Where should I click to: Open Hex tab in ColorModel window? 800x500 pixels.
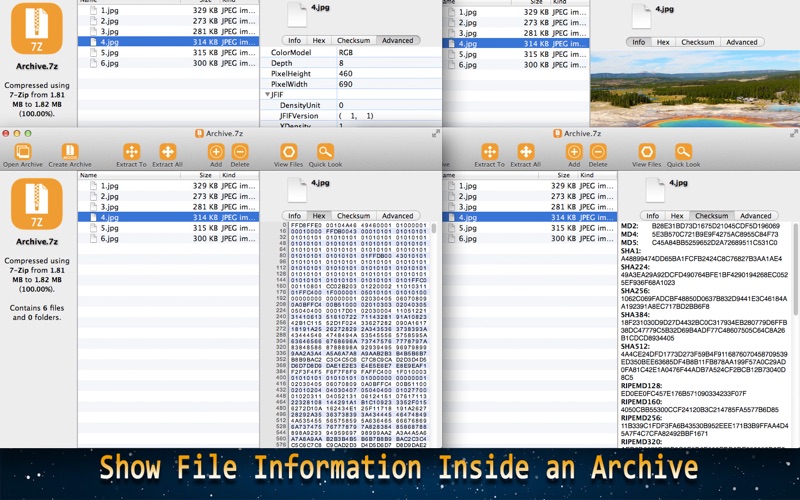pos(319,40)
